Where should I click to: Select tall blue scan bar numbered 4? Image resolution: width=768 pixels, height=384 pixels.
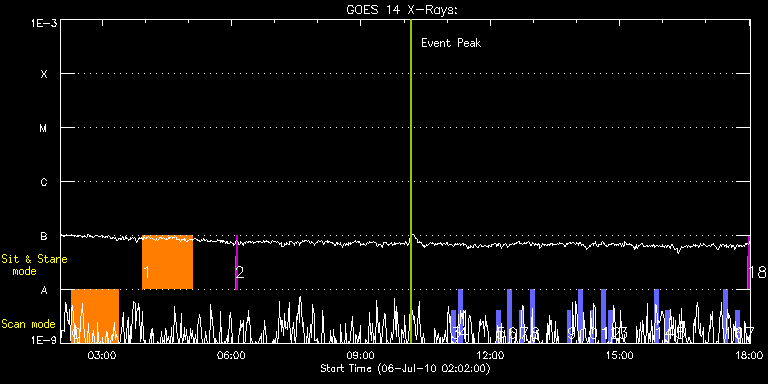coord(460,316)
